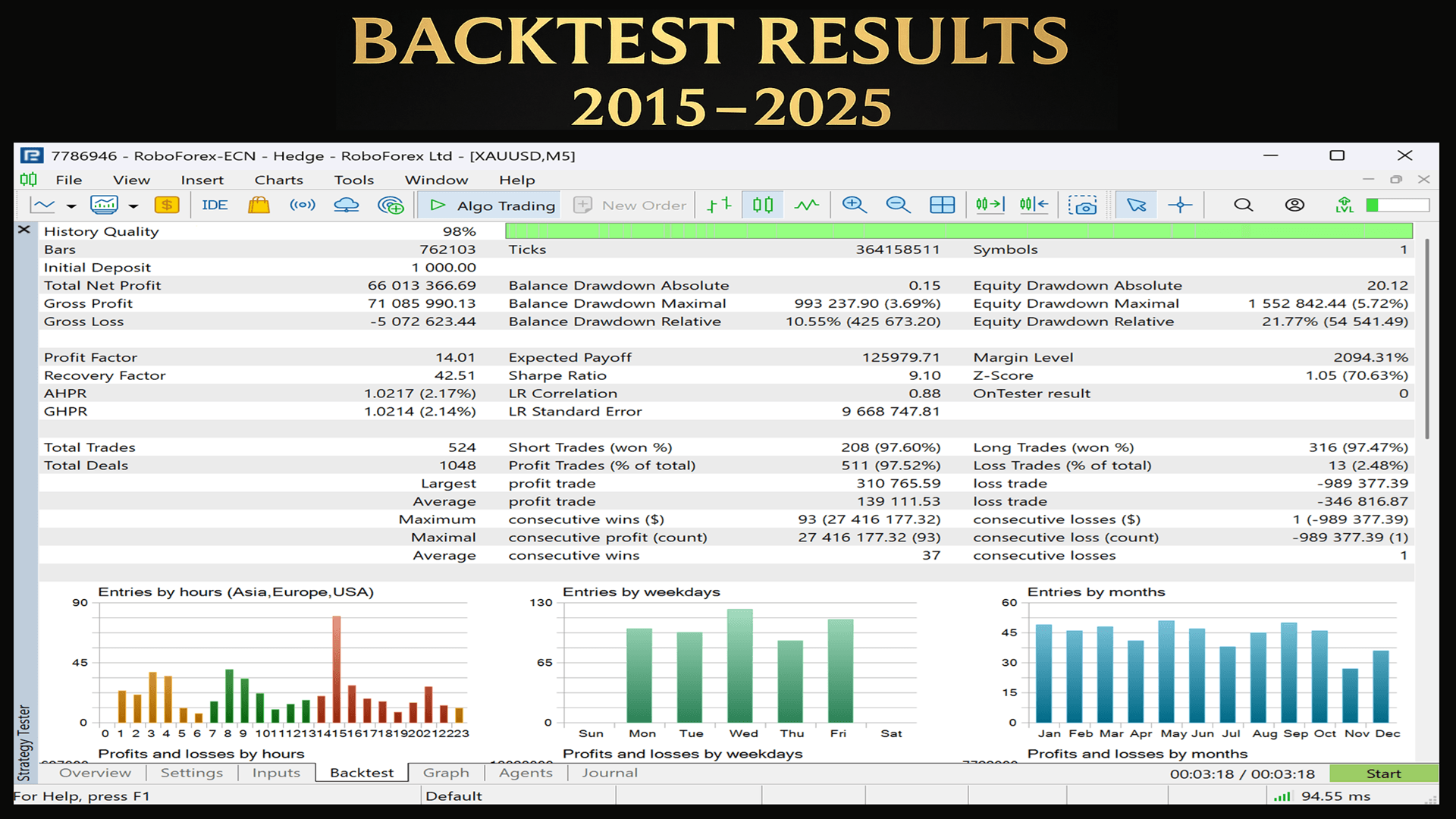
Task: Open the VPS cloud icon
Action: tap(347, 205)
